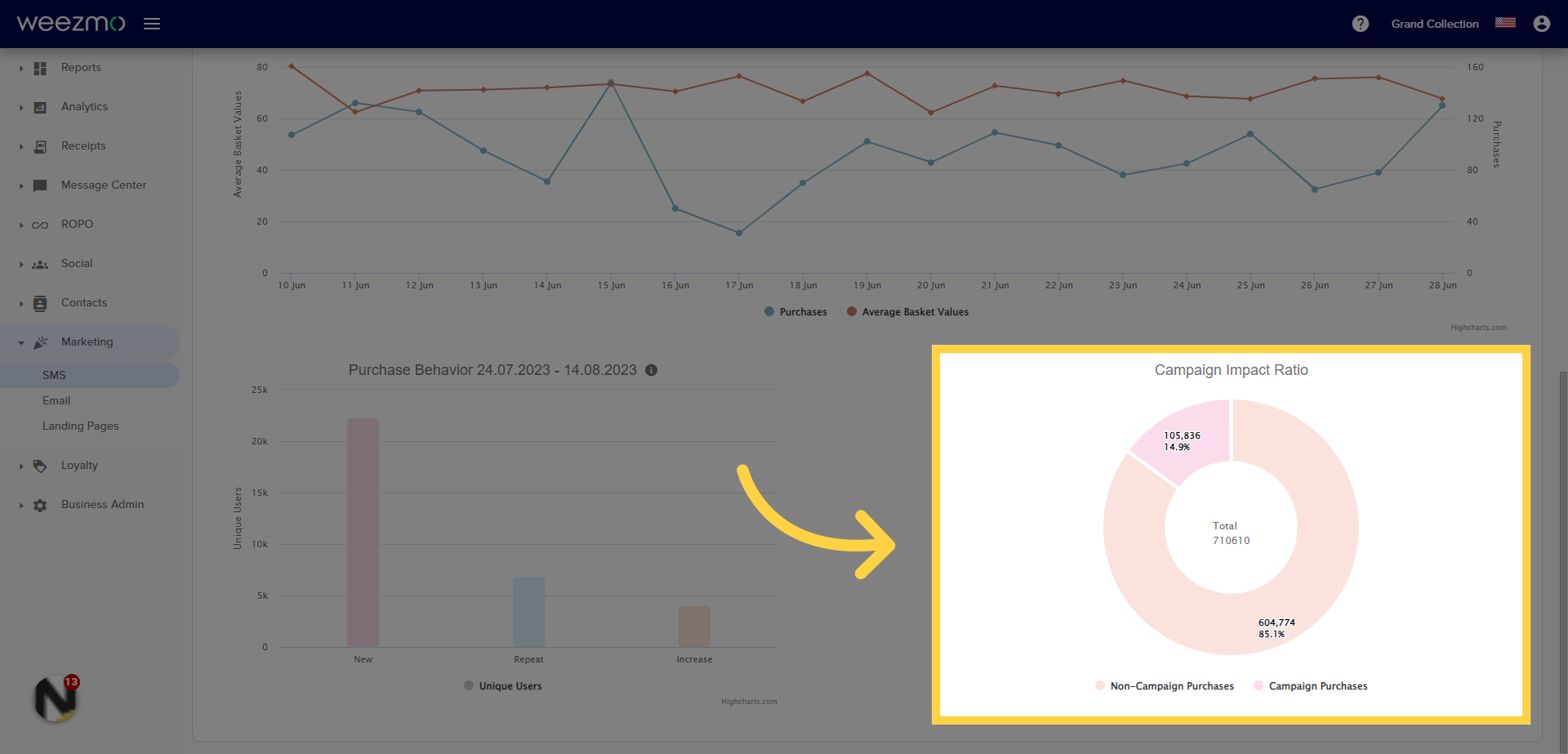
Task: Click the 28 Jun Purchases data point
Action: pos(1442,105)
